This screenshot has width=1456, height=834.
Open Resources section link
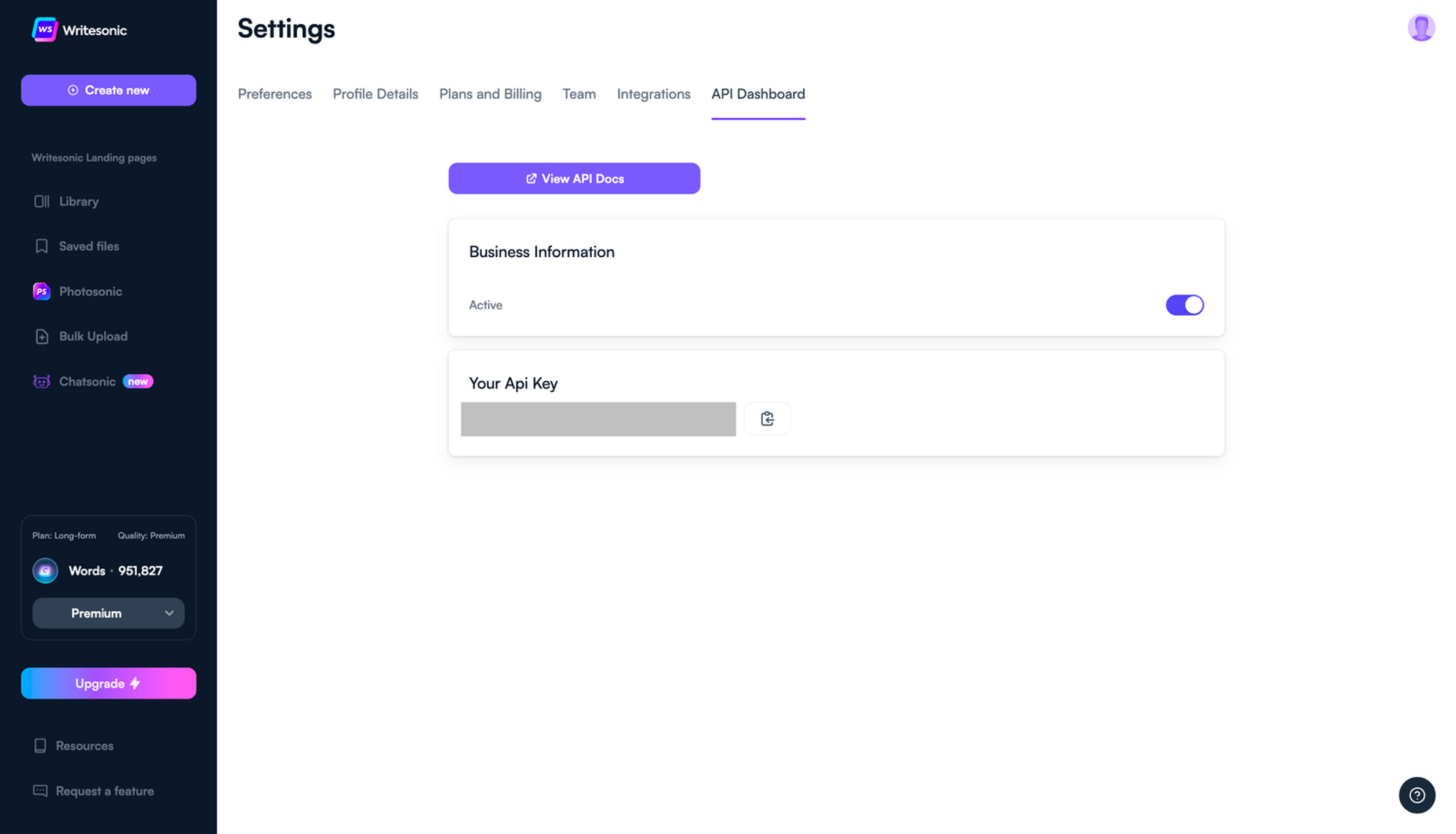point(84,746)
